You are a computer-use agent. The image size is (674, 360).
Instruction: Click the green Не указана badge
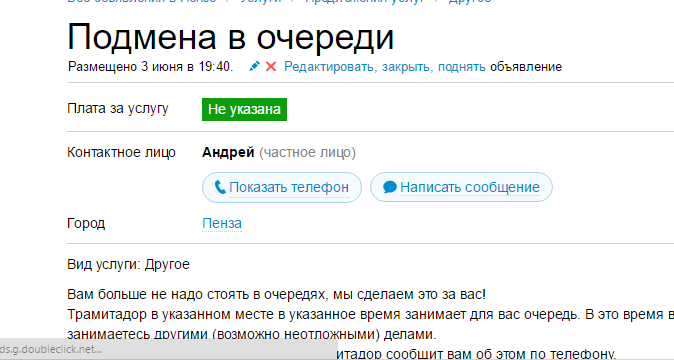click(x=244, y=110)
